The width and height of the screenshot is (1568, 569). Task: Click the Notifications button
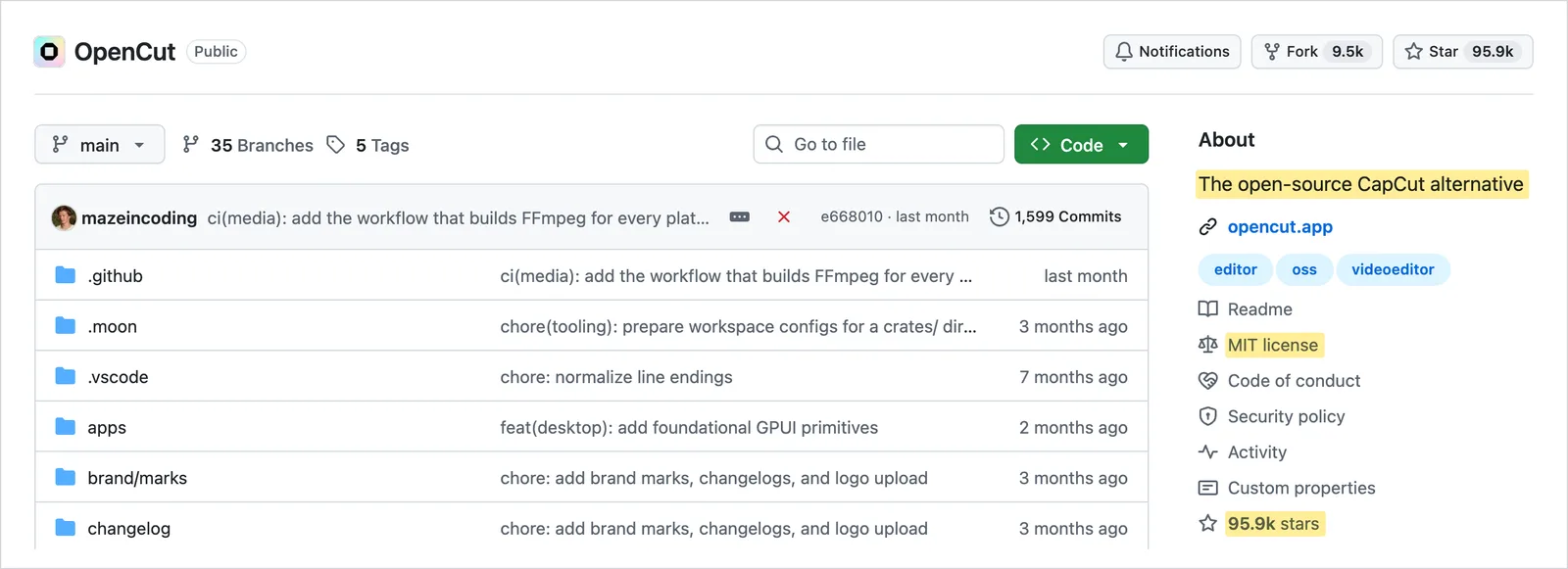(x=1172, y=51)
